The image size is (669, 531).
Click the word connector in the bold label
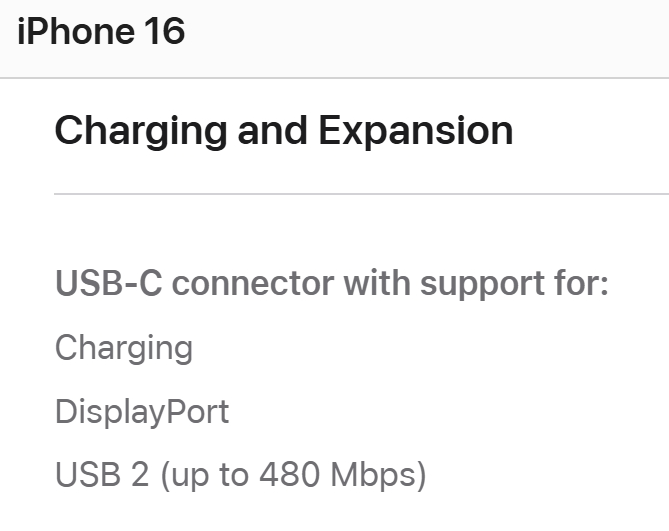click(x=253, y=284)
